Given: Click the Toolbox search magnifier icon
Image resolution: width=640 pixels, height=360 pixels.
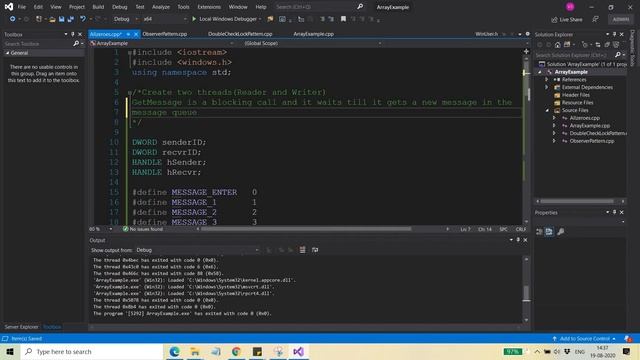Looking at the screenshot, I should click(76, 43).
